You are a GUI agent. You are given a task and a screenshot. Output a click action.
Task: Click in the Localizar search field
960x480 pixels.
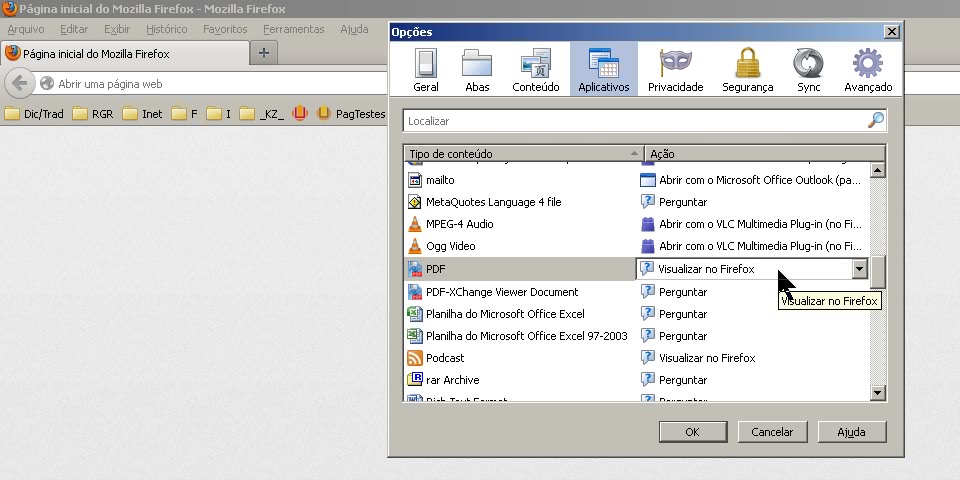635,121
